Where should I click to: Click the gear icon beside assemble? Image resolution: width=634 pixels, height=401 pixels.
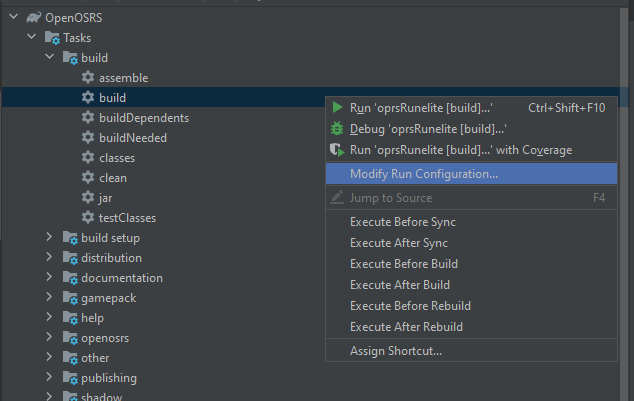click(88, 77)
